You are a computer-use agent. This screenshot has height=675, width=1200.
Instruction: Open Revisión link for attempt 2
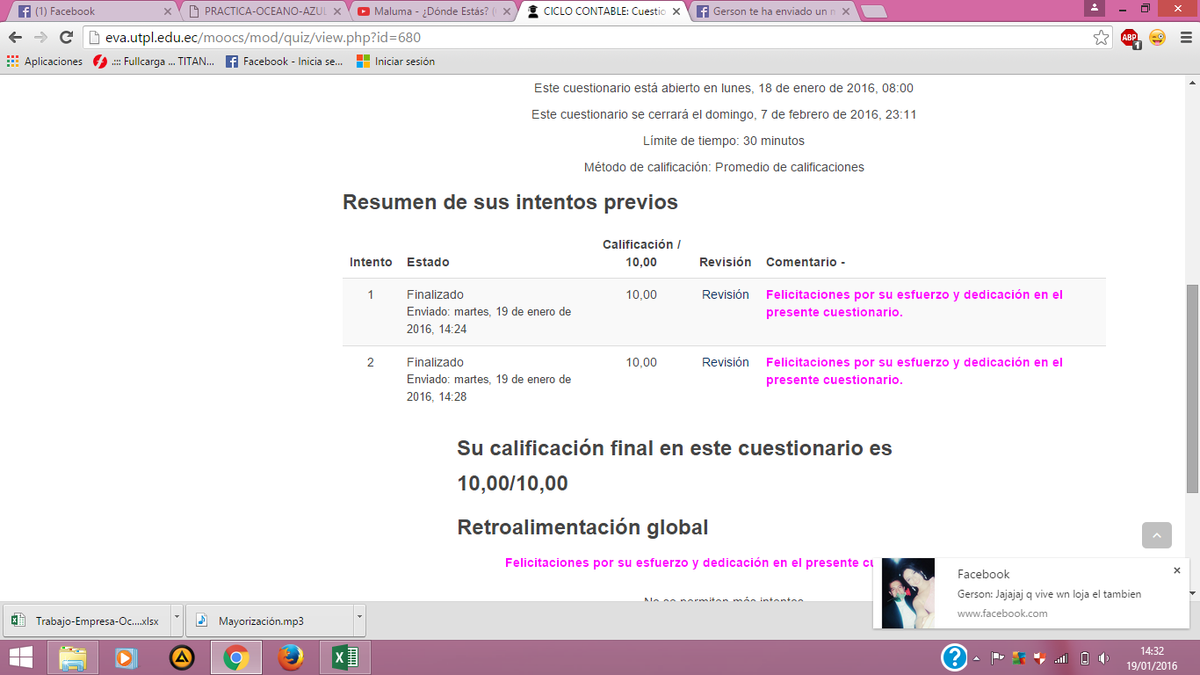click(x=725, y=362)
